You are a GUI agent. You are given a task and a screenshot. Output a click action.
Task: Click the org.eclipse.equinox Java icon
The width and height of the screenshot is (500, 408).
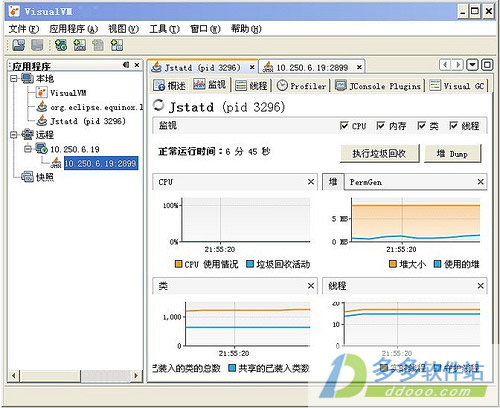click(42, 107)
